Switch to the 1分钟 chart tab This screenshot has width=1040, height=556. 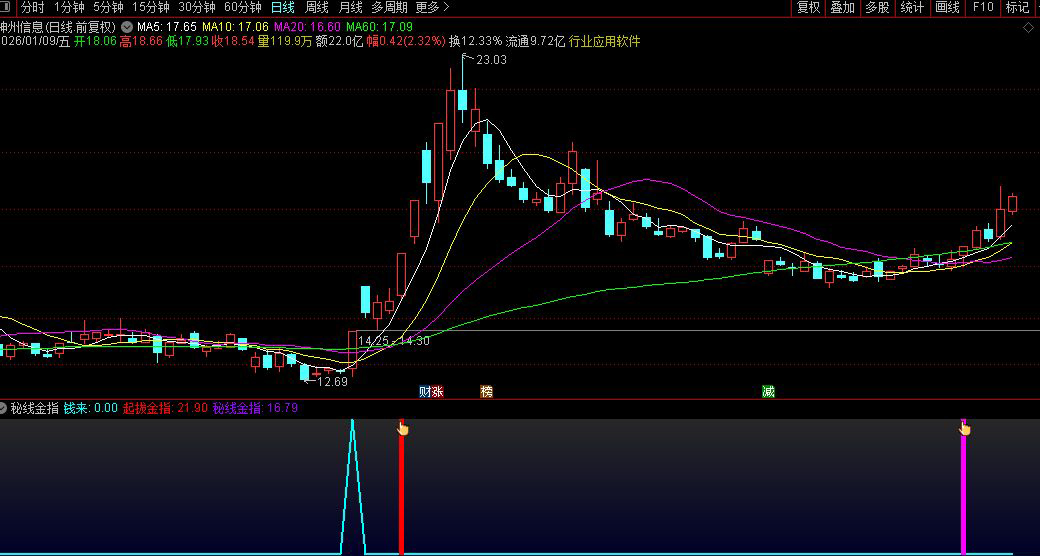[69, 8]
